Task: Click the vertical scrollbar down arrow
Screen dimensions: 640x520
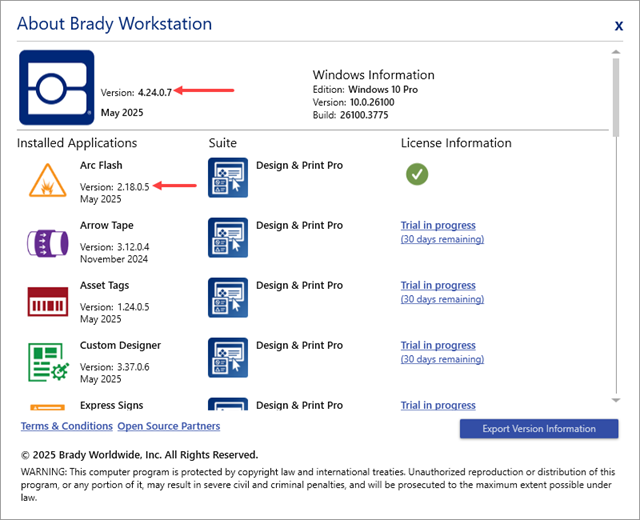Action: click(616, 400)
